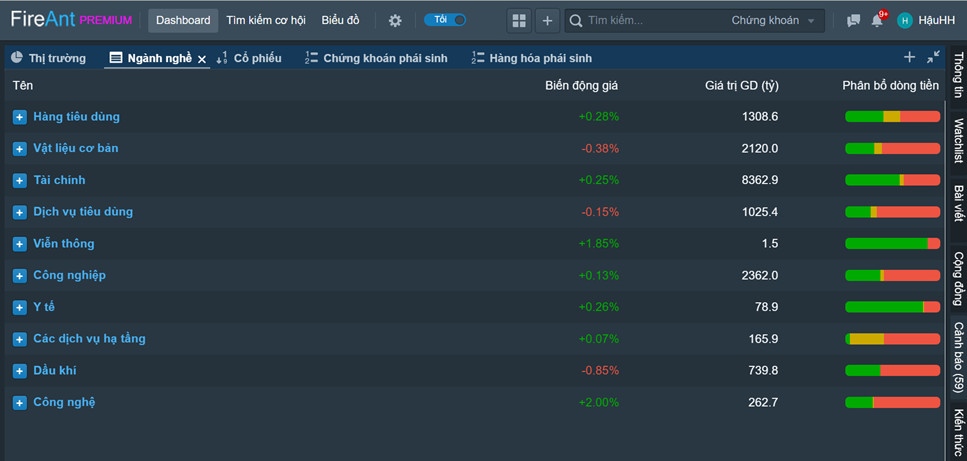967x461 pixels.
Task: Toggle the Tối dark mode switch
Action: click(x=445, y=20)
